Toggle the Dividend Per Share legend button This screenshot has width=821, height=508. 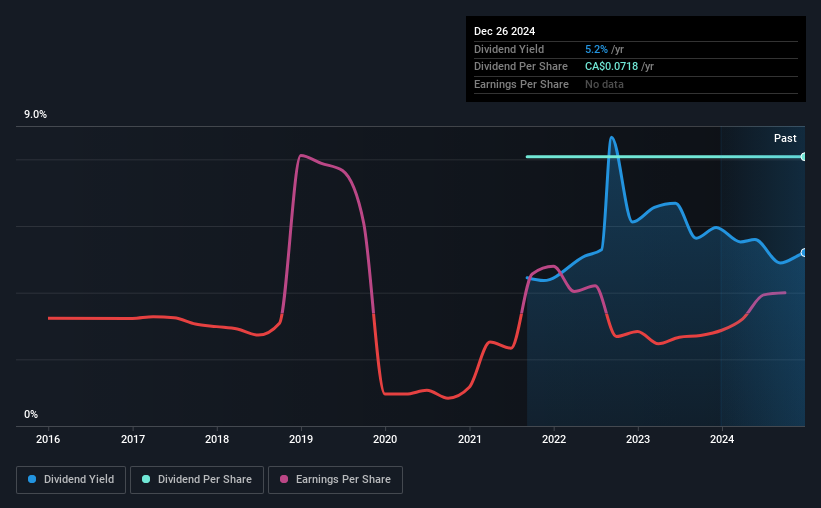pyautogui.click(x=197, y=480)
